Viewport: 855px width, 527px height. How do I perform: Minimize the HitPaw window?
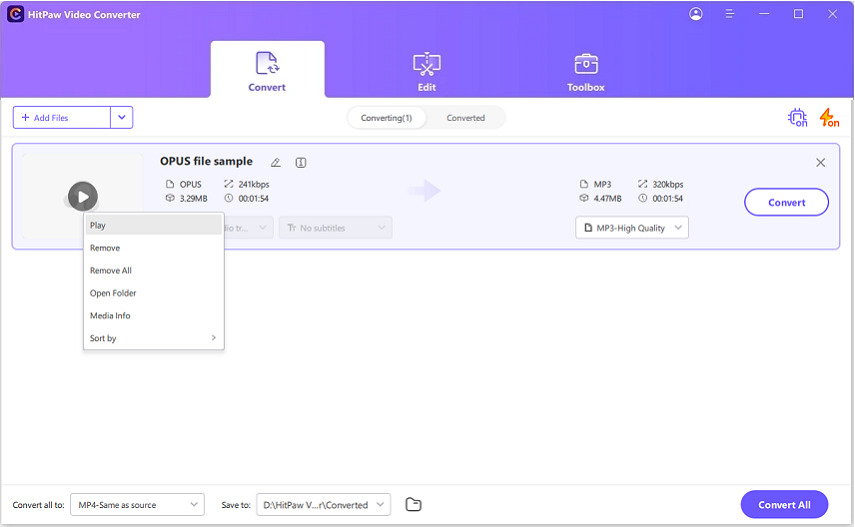[764, 14]
